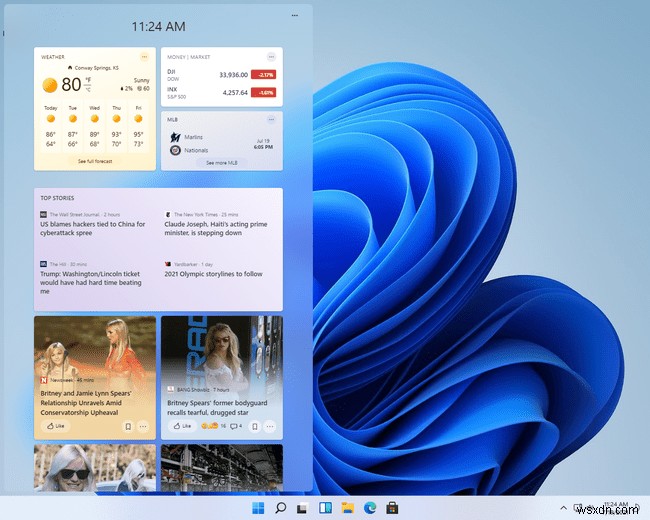The height and width of the screenshot is (520, 650).
Task: Show hidden icons in the system tray
Action: tap(563, 508)
